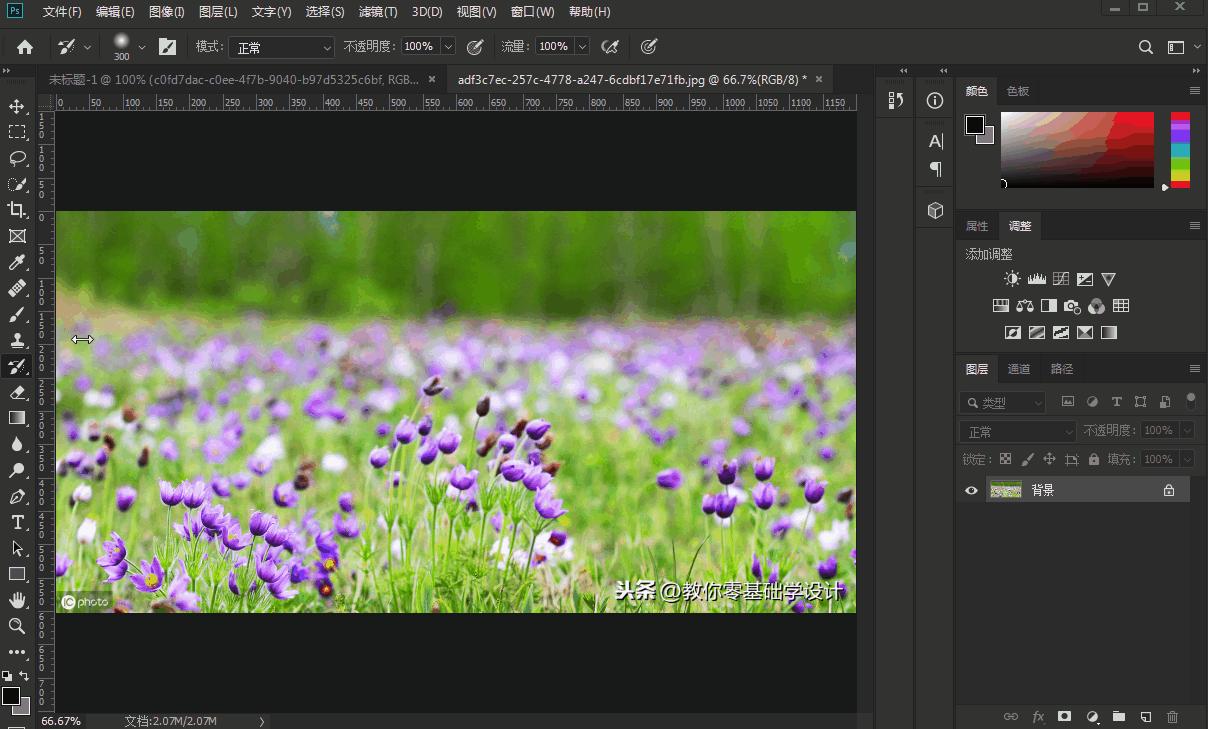This screenshot has width=1208, height=729.
Task: Open the 滤镜(T) menu
Action: (377, 12)
